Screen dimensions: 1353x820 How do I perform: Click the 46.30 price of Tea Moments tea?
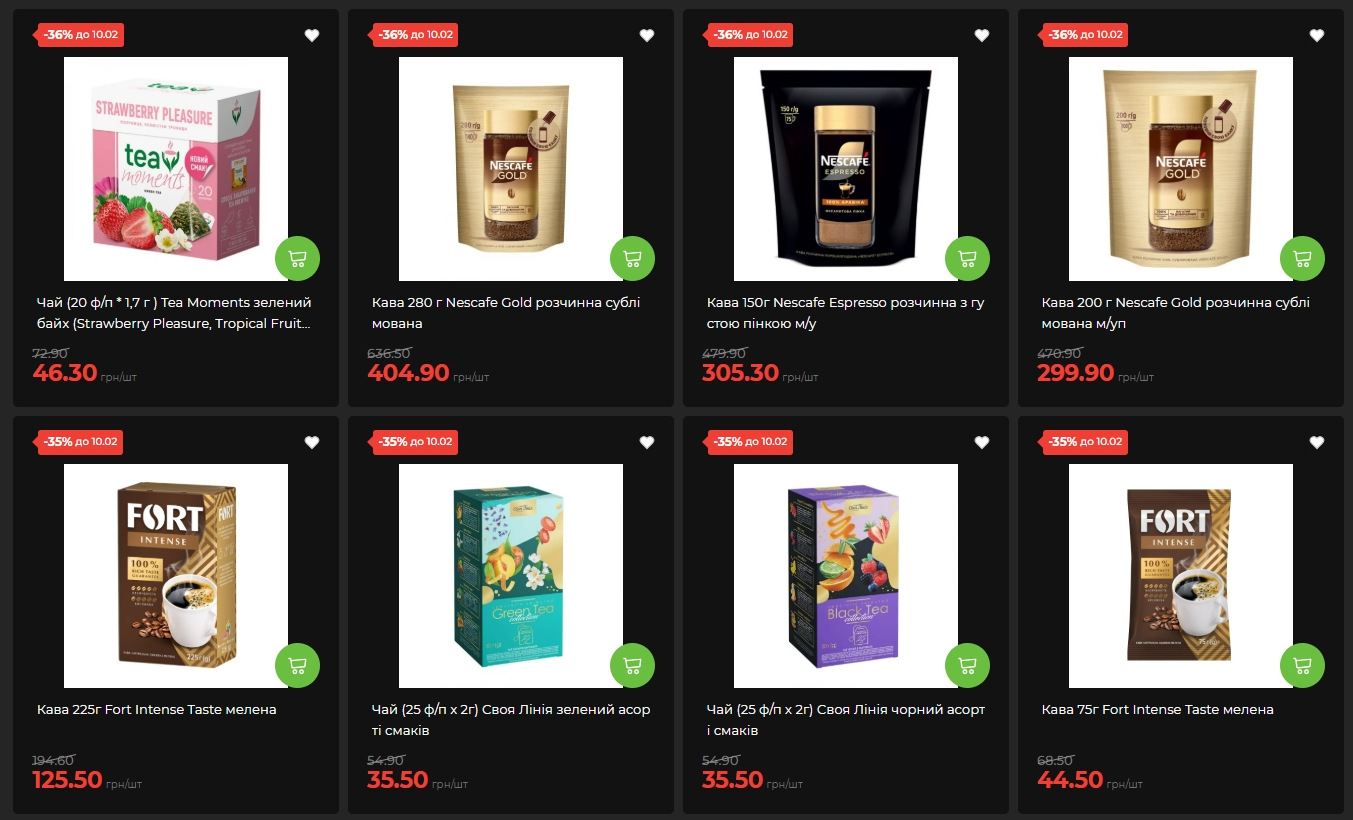pos(65,374)
